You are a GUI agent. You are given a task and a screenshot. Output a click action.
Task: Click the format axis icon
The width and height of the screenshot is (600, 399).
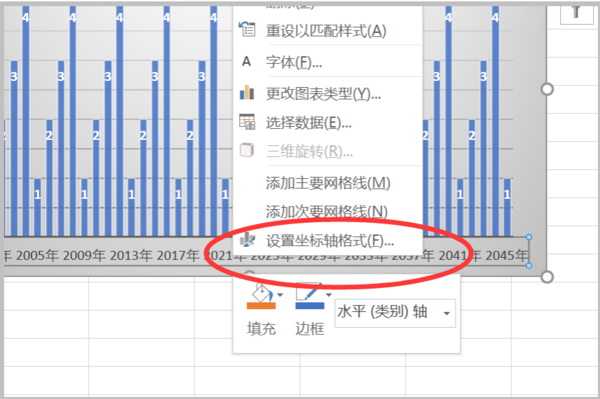tap(247, 239)
